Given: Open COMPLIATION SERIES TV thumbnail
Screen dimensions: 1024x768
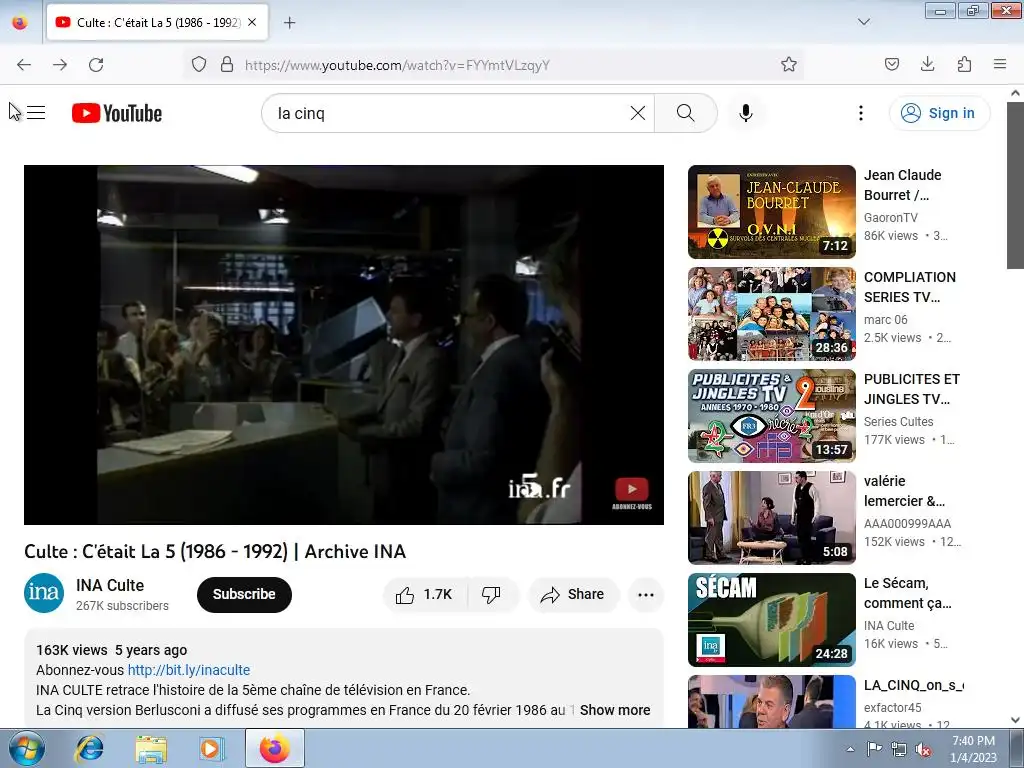Looking at the screenshot, I should pos(772,313).
